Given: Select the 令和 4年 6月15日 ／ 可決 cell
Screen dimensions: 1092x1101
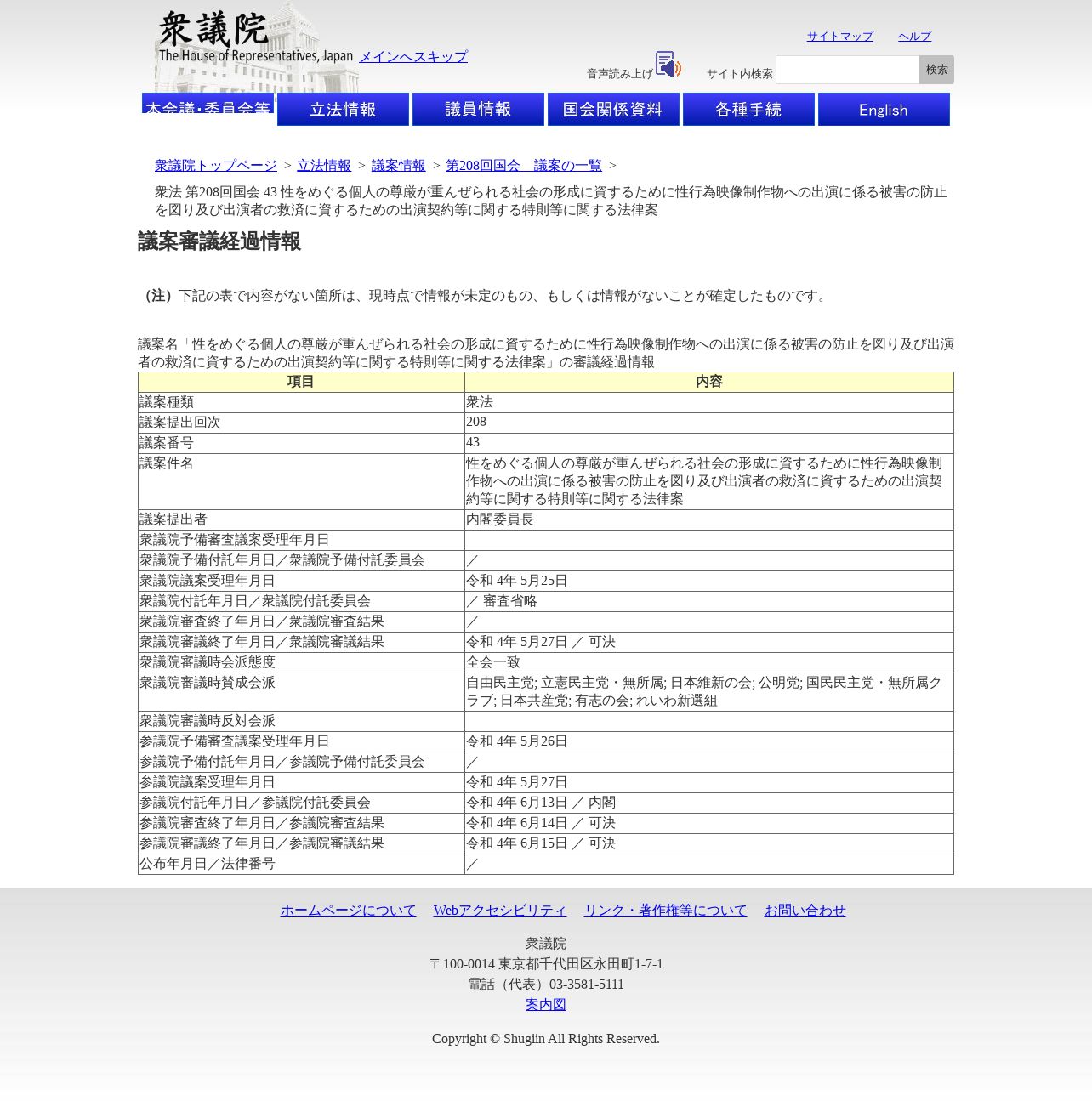Looking at the screenshot, I should [709, 843].
